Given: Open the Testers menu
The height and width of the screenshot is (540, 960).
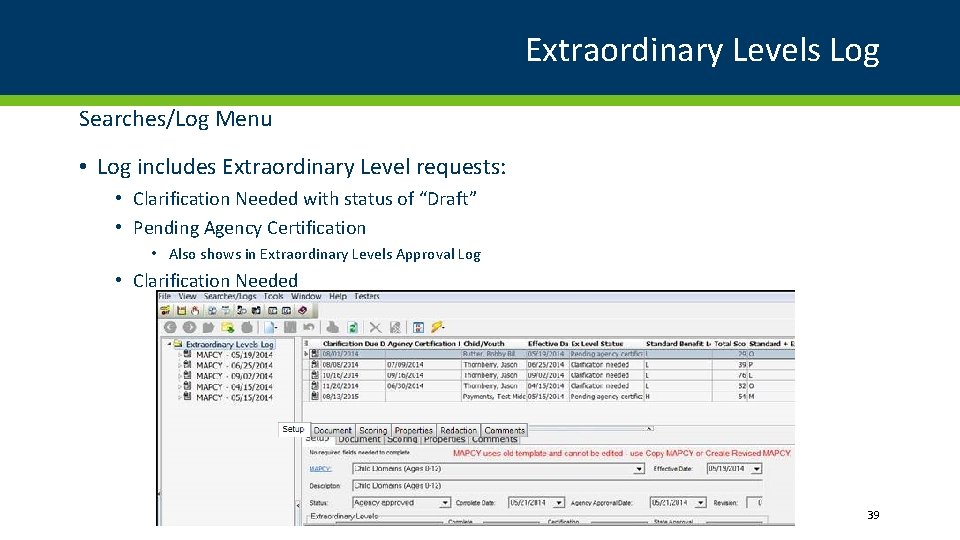Looking at the screenshot, I should 367,296.
